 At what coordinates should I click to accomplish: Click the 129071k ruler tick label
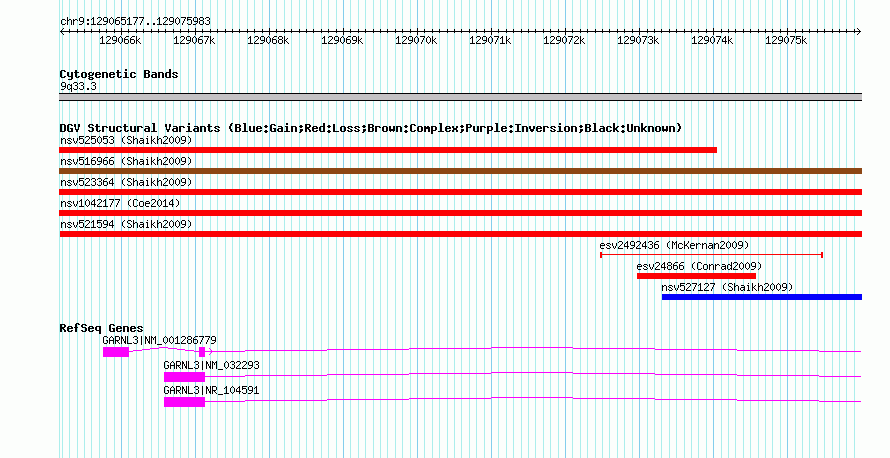coord(490,40)
